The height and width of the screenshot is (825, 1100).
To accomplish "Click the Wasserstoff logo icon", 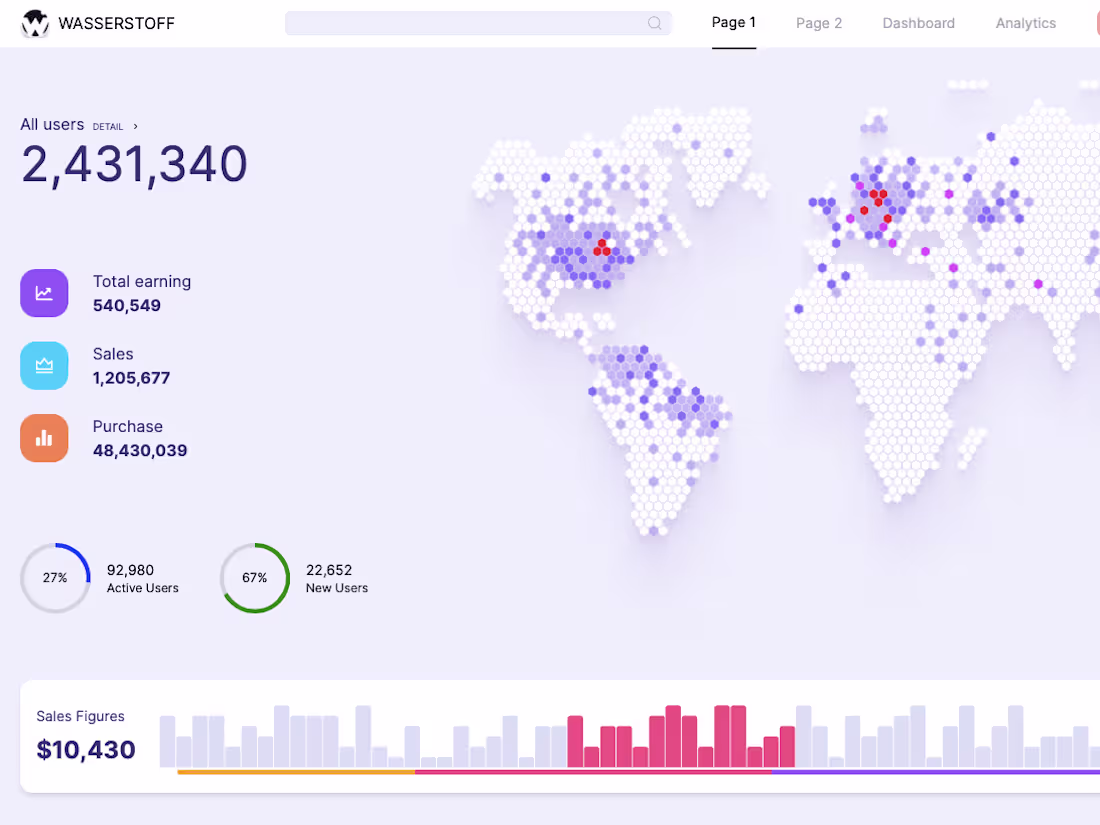I will coord(36,23).
